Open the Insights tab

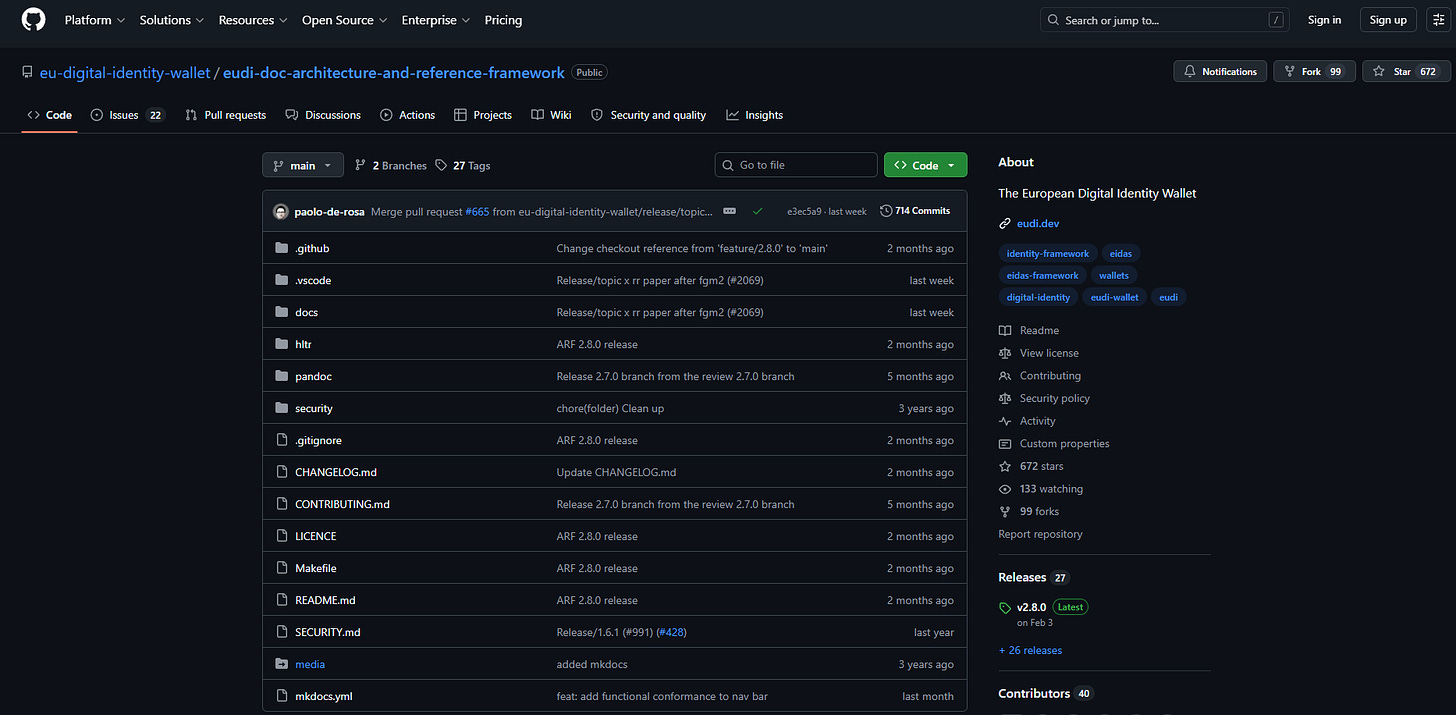(754, 115)
